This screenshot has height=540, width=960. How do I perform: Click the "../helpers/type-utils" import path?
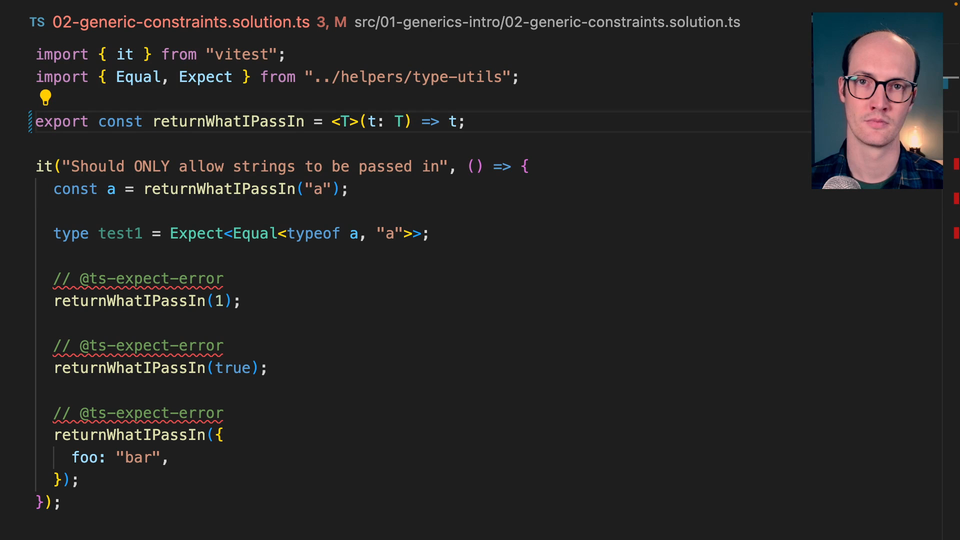410,77
